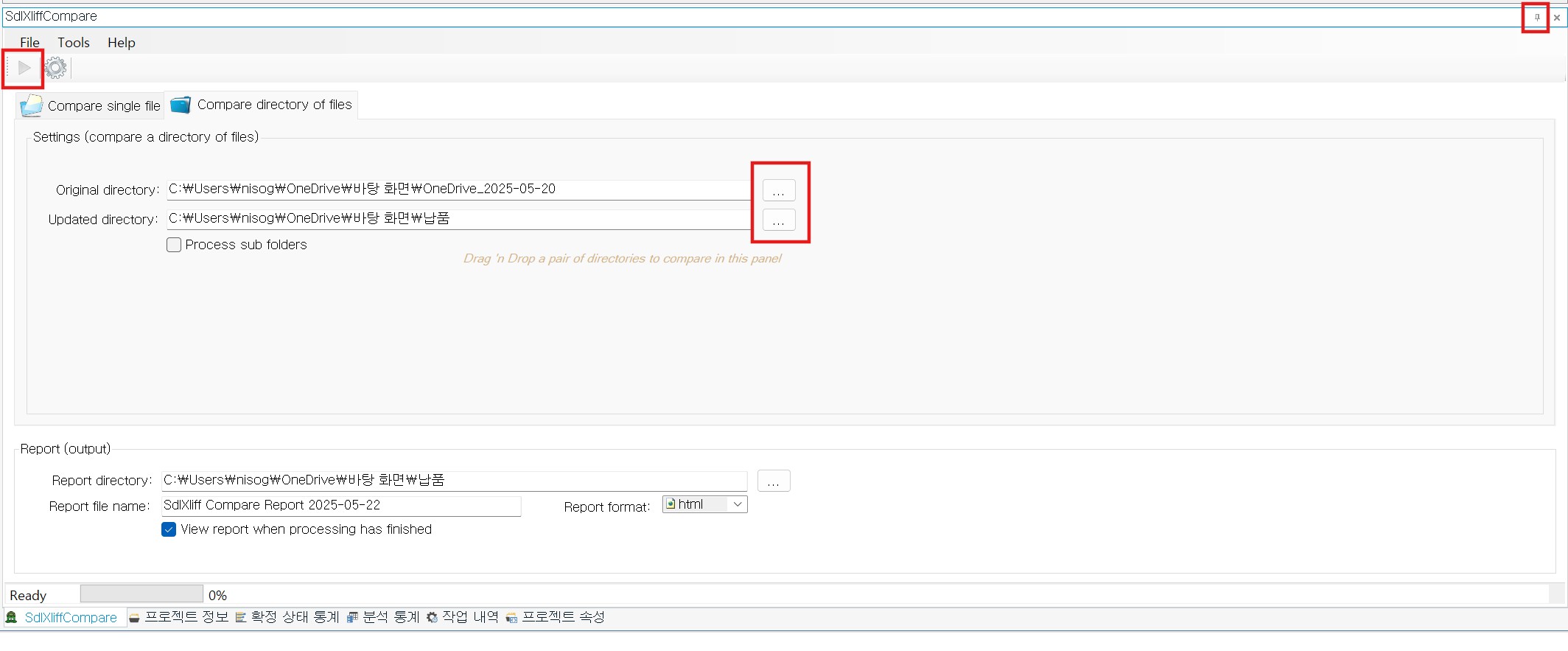Open the Report format html dropdown
The width and height of the screenshot is (1568, 651).
coord(704,504)
